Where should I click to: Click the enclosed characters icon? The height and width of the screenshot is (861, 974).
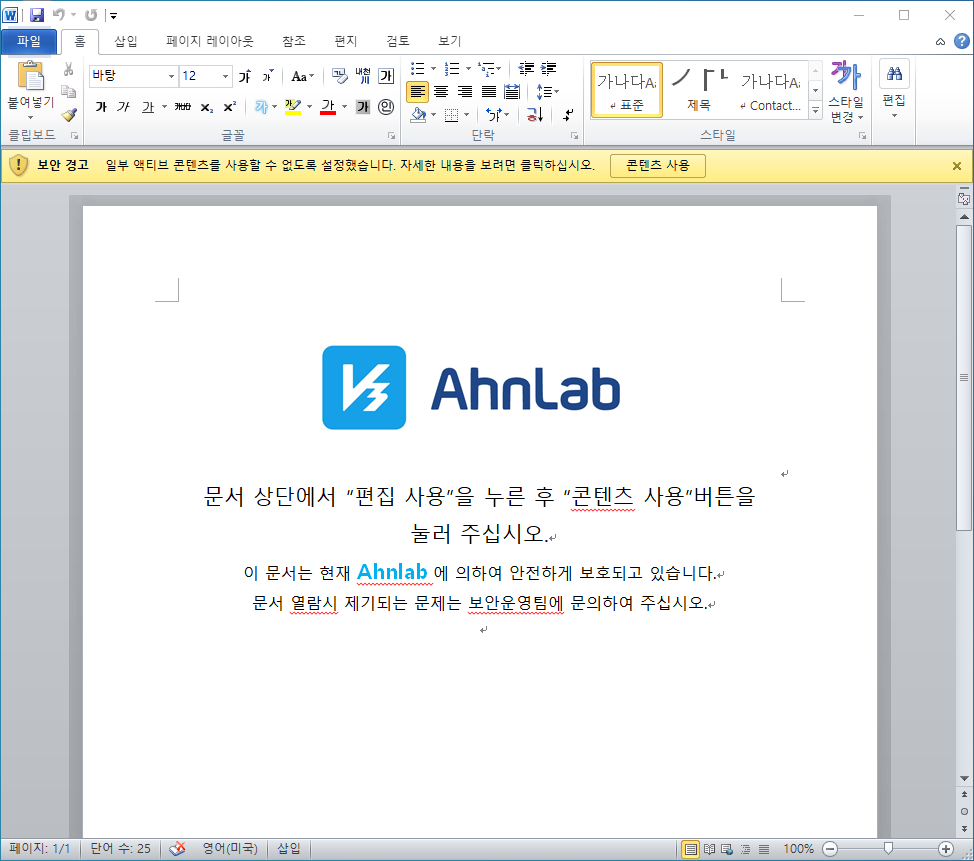click(386, 107)
